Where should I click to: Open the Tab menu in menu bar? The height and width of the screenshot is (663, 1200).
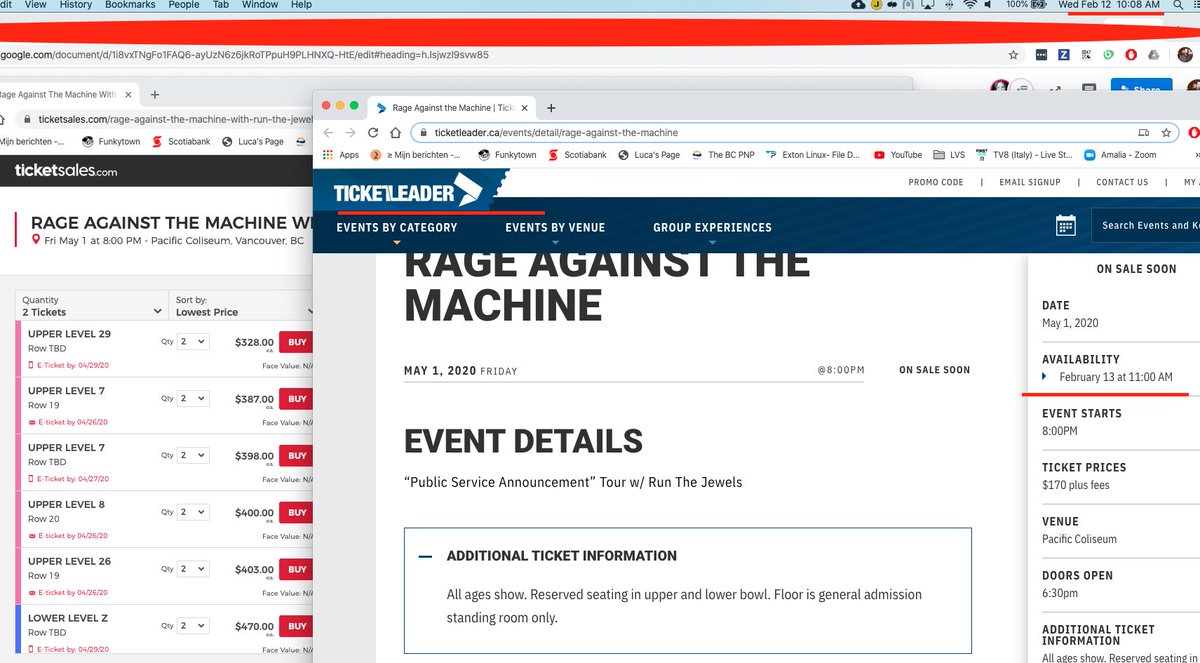tap(221, 5)
